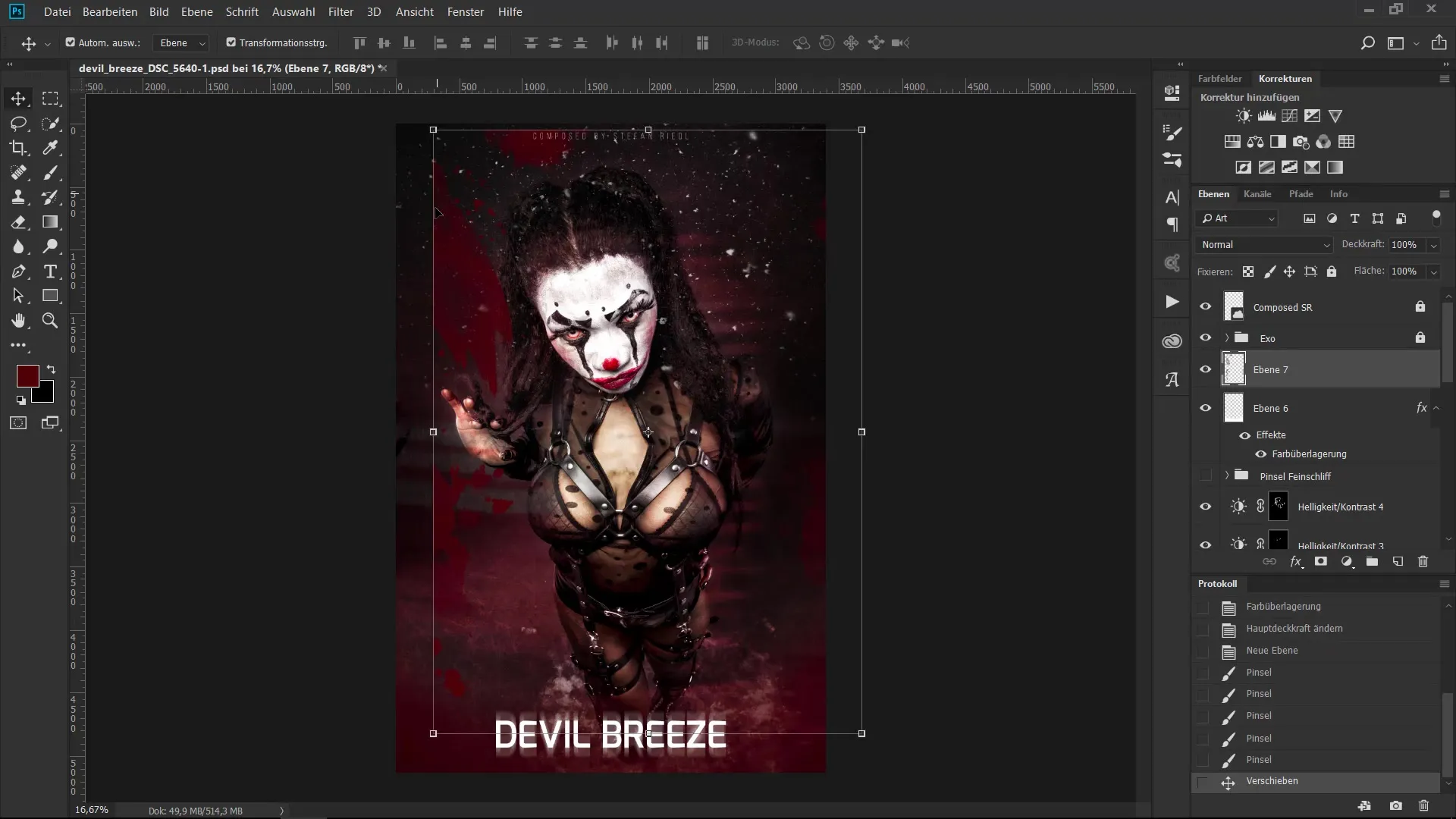Open the Datei menu
Image resolution: width=1456 pixels, height=819 pixels.
coord(58,12)
